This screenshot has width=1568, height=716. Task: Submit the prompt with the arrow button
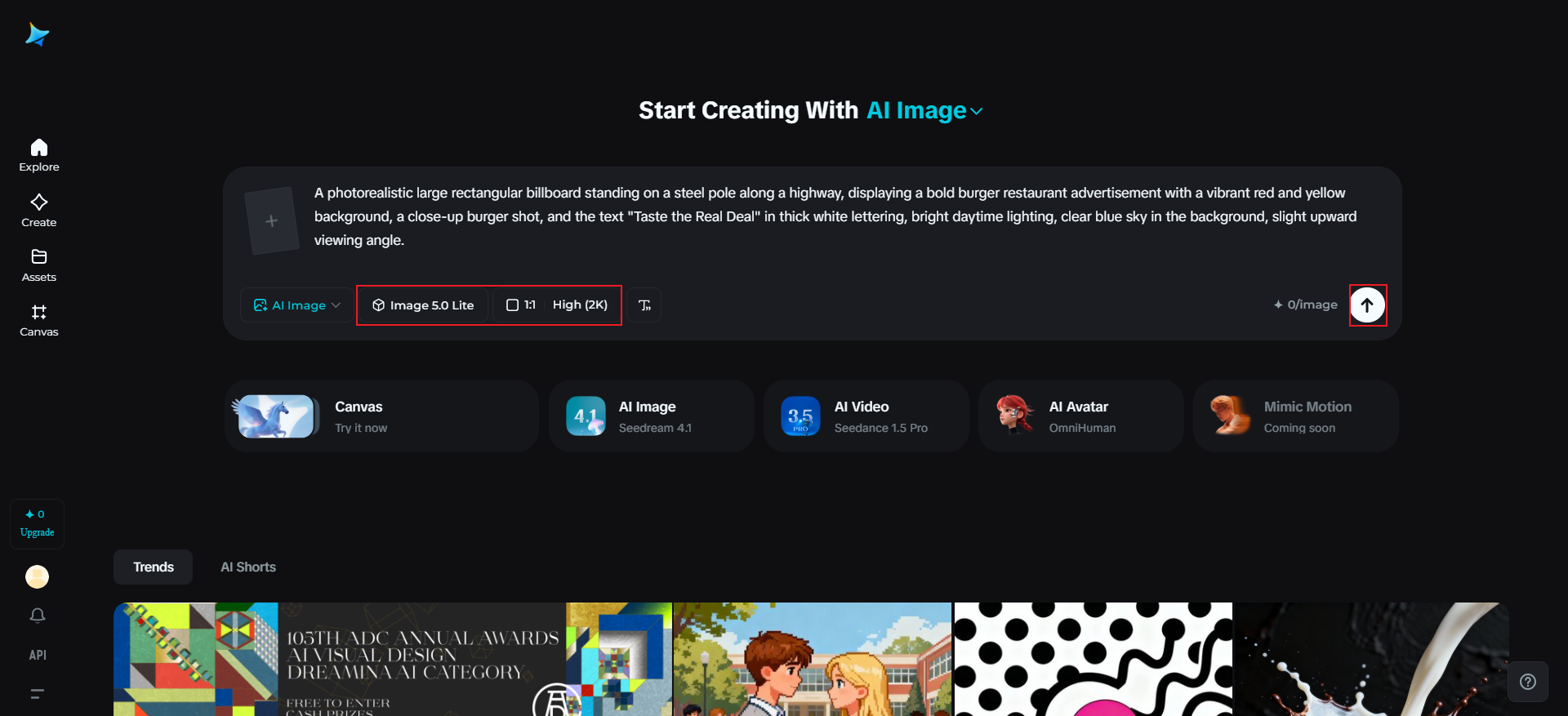[x=1367, y=305]
